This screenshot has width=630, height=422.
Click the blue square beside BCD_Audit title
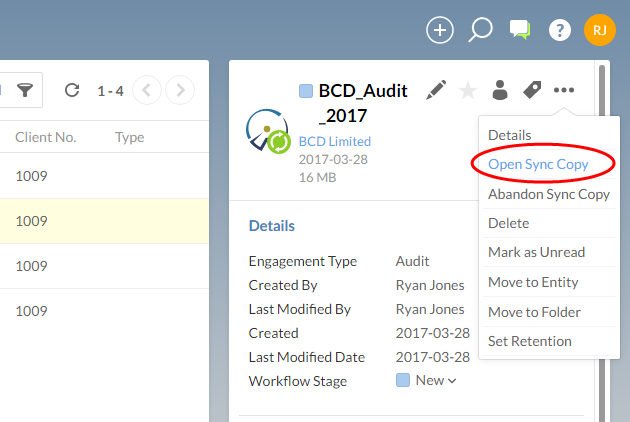click(306, 91)
